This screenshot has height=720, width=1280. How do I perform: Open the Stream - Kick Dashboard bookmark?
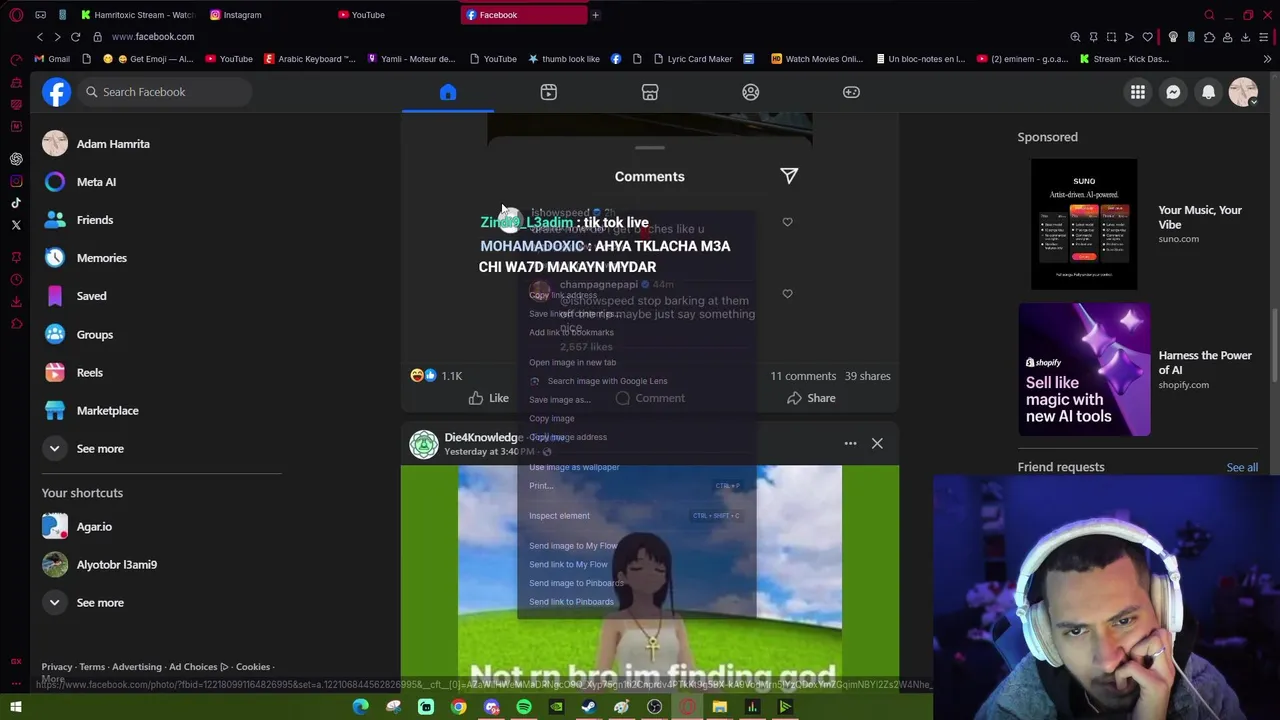[x=1122, y=59]
